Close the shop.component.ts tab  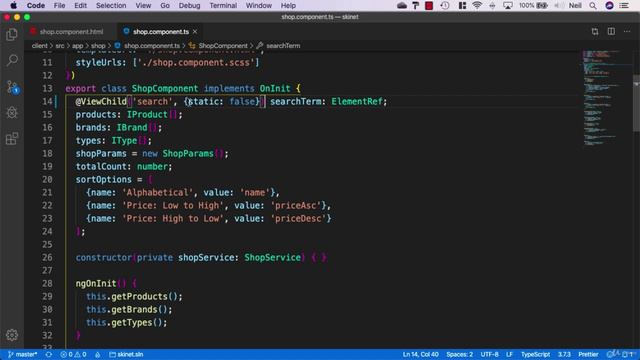tap(195, 31)
